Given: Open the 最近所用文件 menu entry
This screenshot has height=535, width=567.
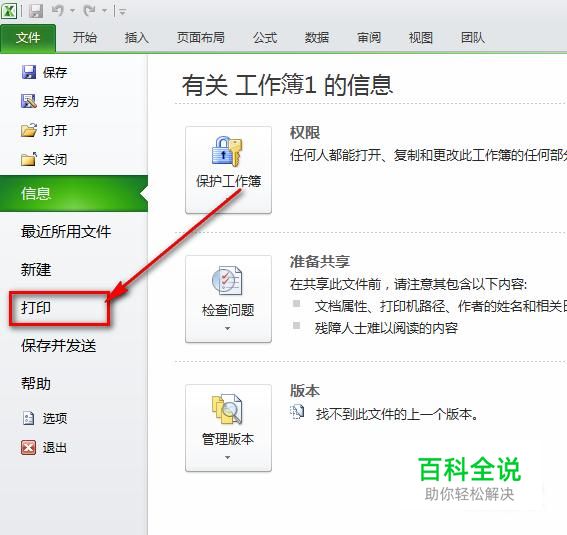Looking at the screenshot, I should click(66, 231).
